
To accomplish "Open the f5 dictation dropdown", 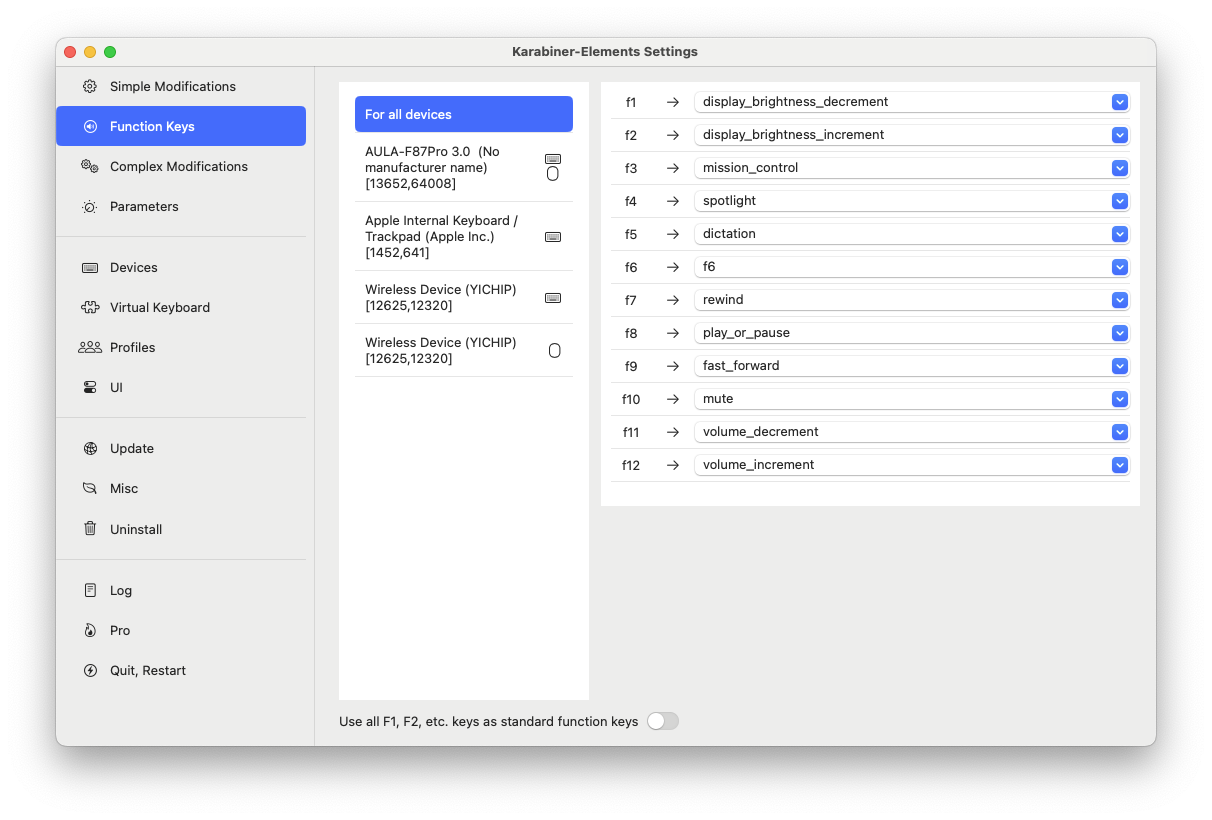I will [x=912, y=234].
